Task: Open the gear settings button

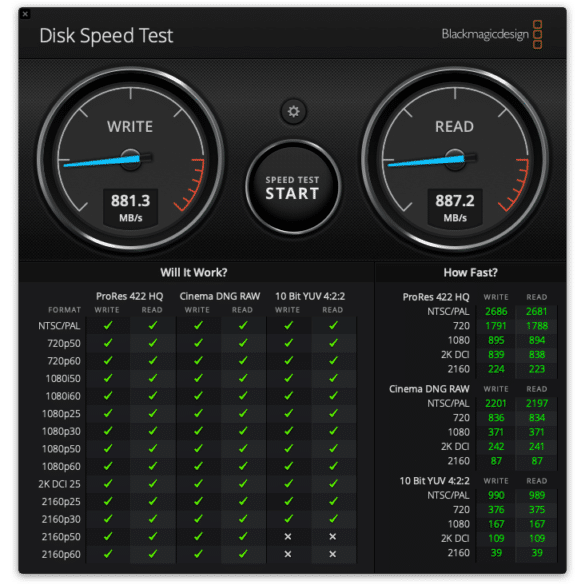Action: point(293,111)
